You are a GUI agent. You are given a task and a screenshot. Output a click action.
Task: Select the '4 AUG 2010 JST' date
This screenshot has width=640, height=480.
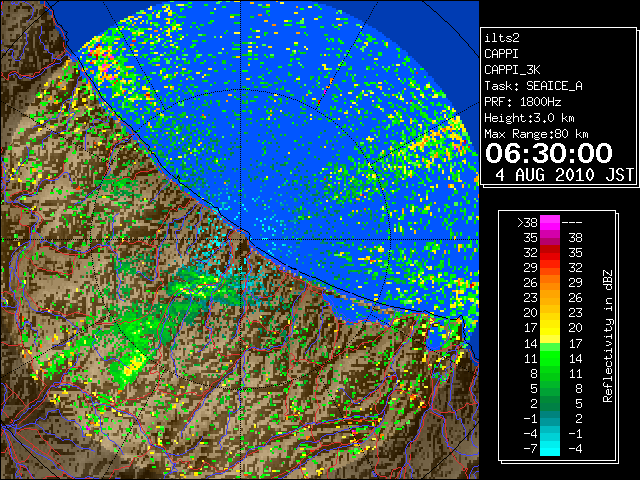coord(564,175)
